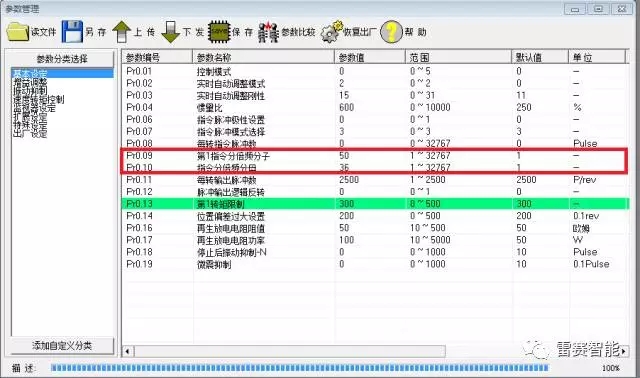The height and width of the screenshot is (378, 640).
Task: Select the Pr0.13 第1转矩限制 row
Action: 375,204
